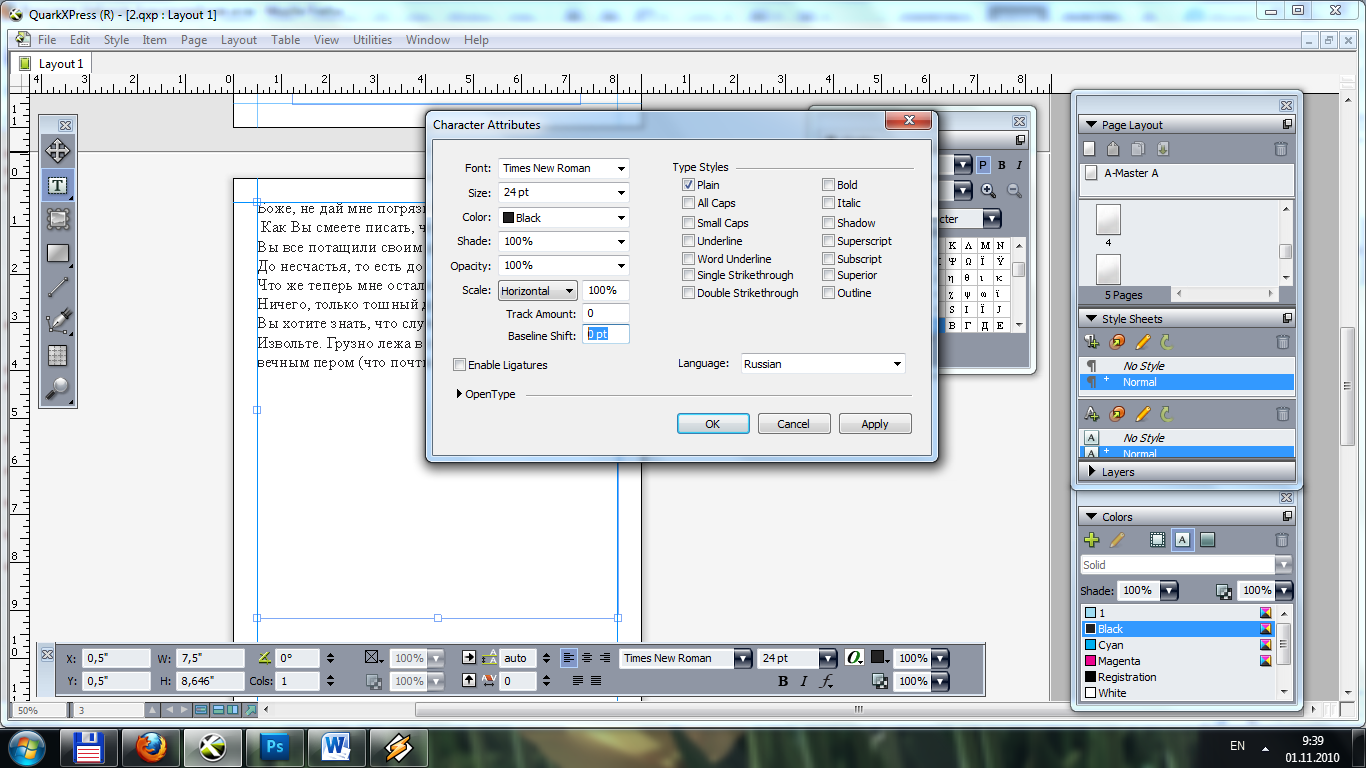The image size is (1366, 768).
Task: Click the Edit Color pencil icon
Action: (1117, 540)
